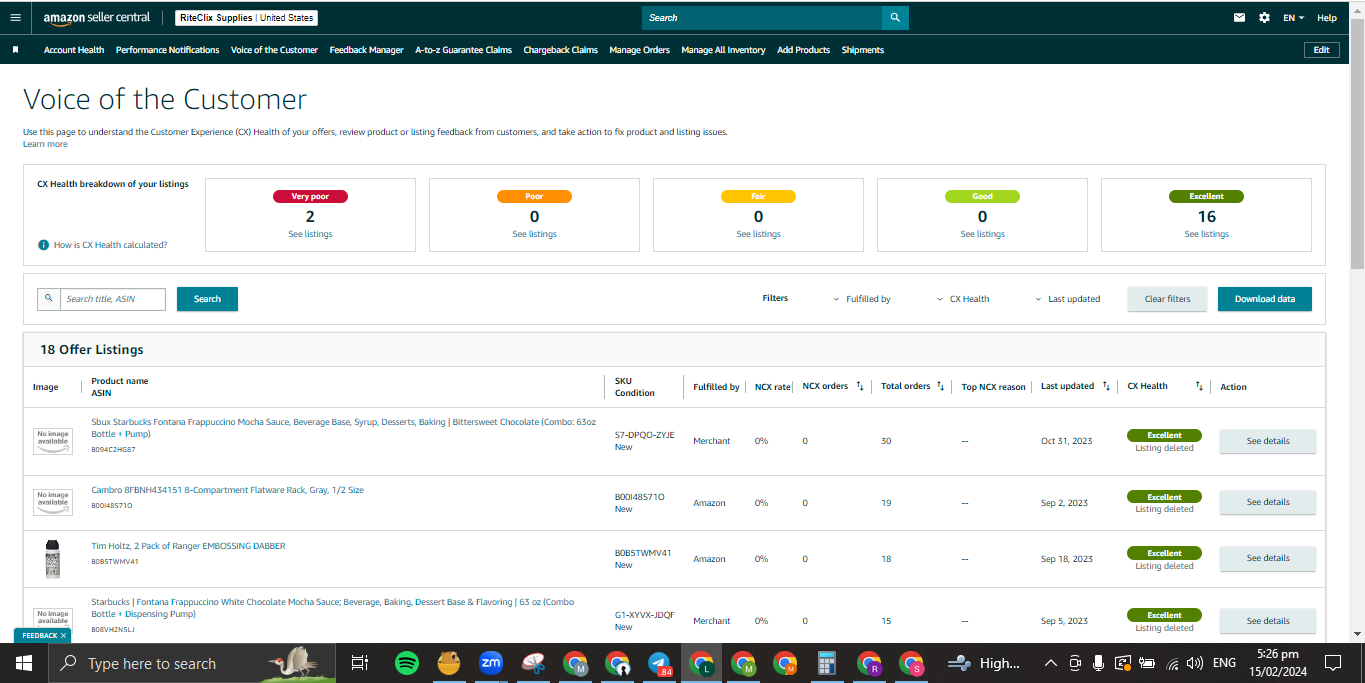Open Help in the top bar
Image resolution: width=1365 pixels, height=683 pixels.
(1326, 18)
